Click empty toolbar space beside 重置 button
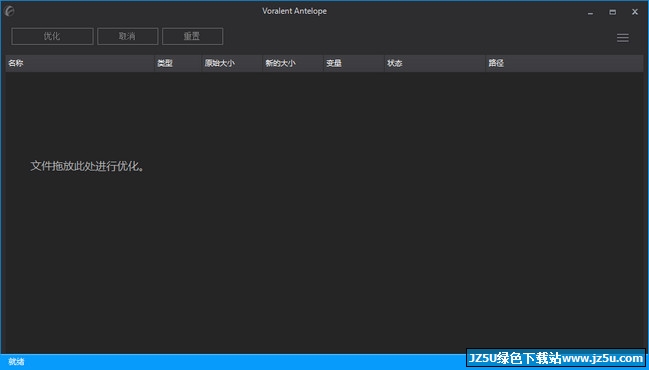The height and width of the screenshot is (370, 649). 414,36
